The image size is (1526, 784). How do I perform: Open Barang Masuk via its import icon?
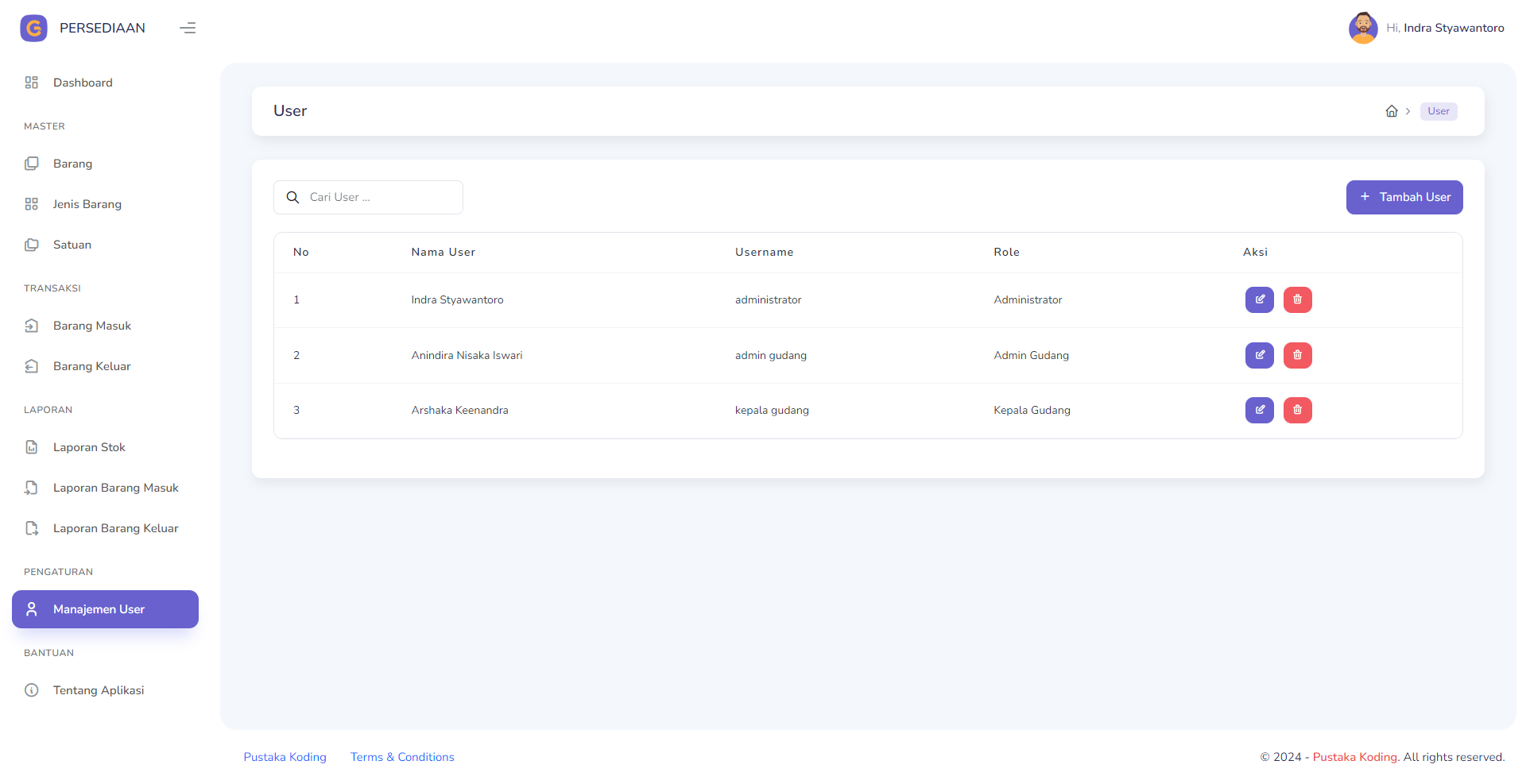[x=31, y=326]
